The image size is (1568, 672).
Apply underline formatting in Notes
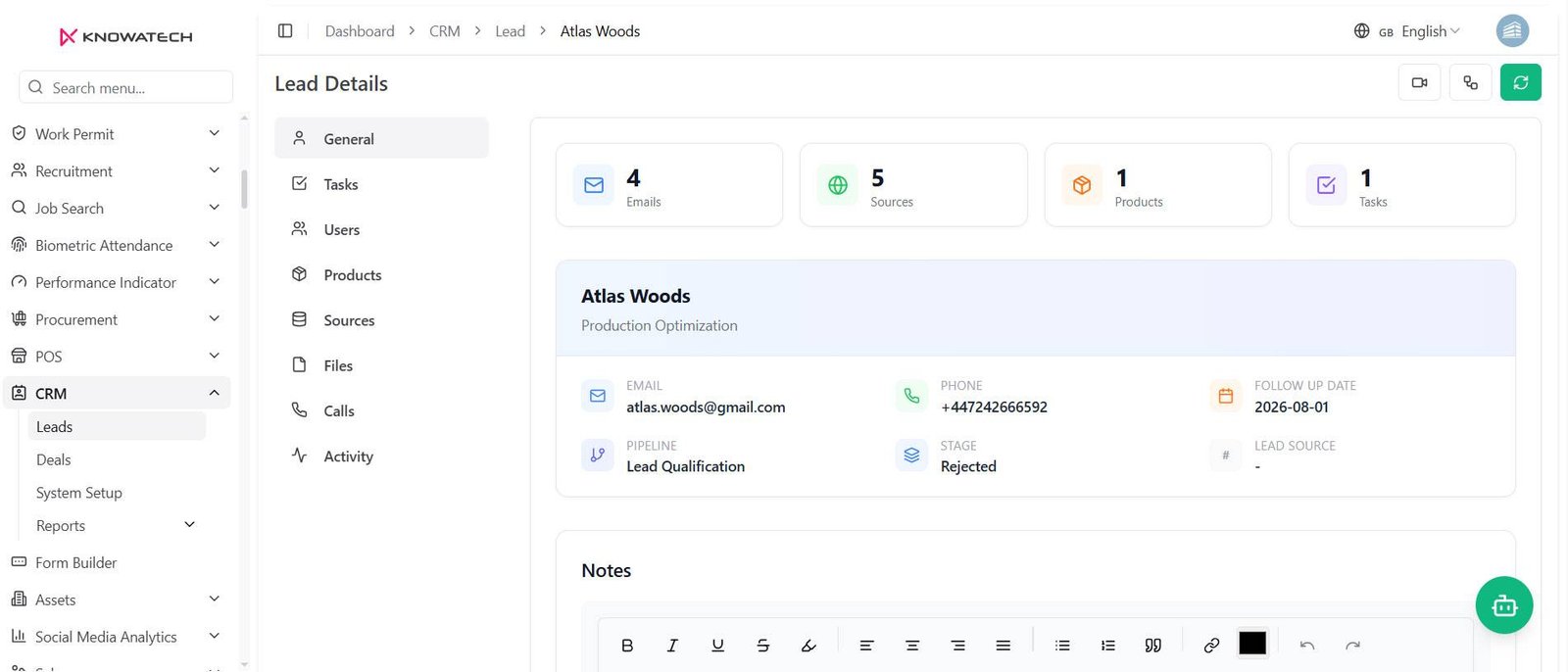(x=717, y=646)
